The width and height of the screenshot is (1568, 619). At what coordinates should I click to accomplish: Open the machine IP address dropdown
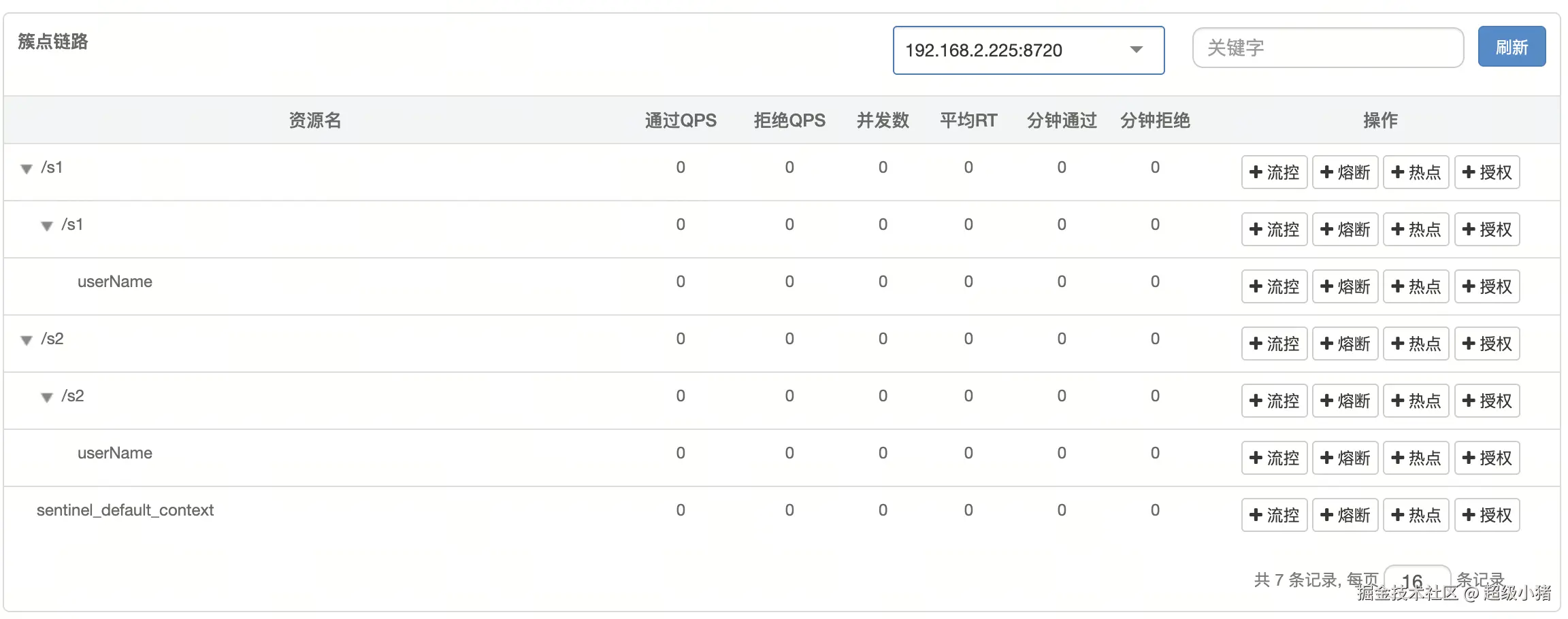pos(1028,50)
